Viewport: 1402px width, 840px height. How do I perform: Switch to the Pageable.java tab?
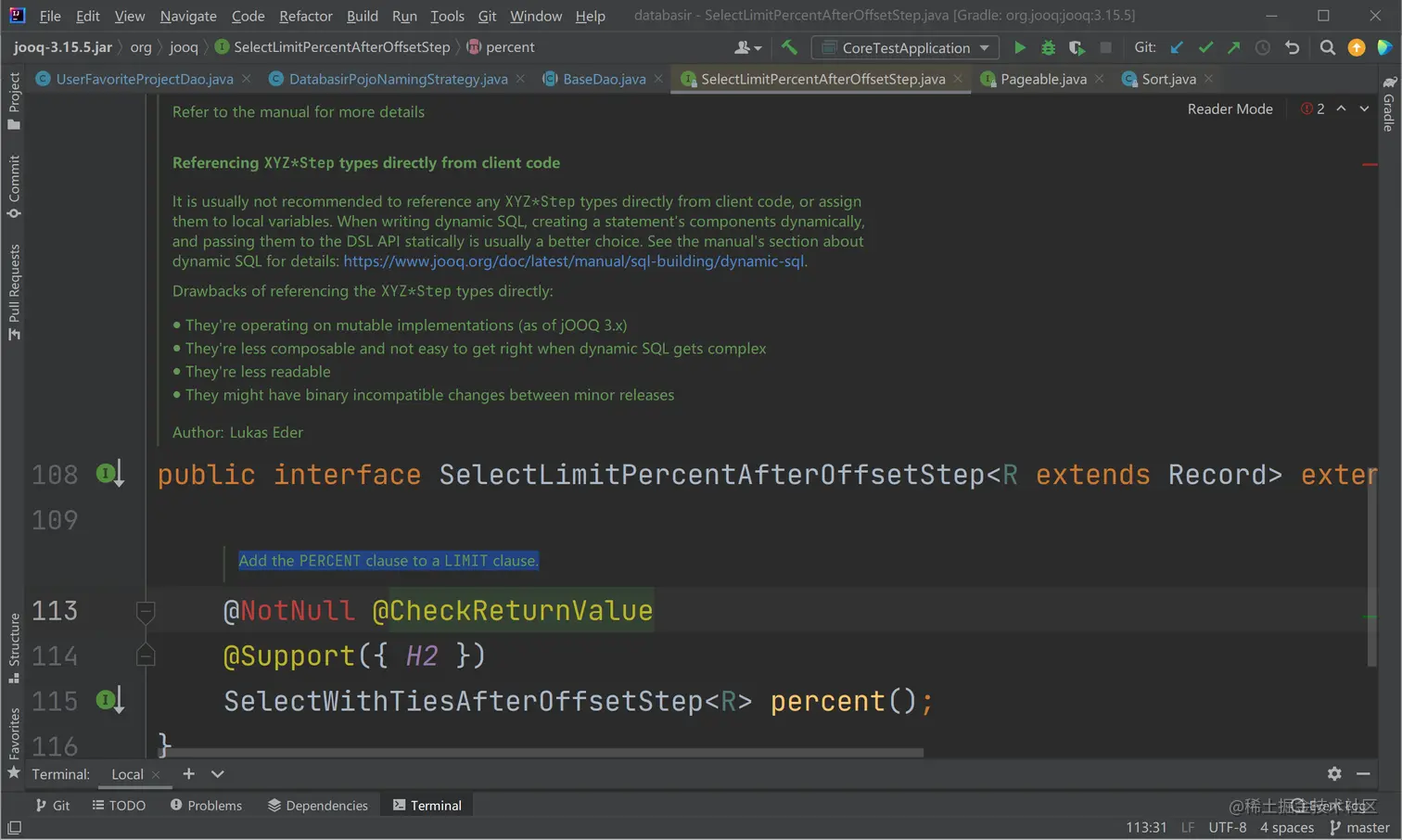tap(1043, 79)
